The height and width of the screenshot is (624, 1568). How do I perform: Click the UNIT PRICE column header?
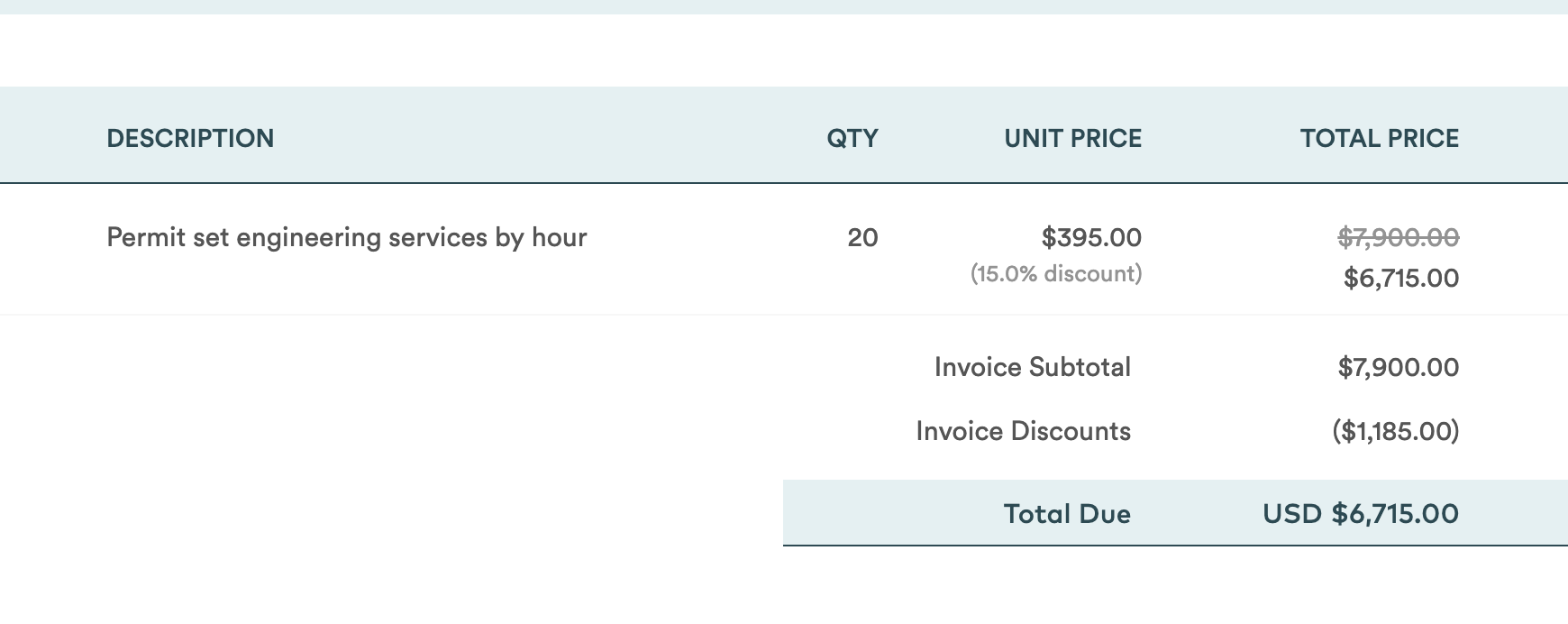(1072, 138)
